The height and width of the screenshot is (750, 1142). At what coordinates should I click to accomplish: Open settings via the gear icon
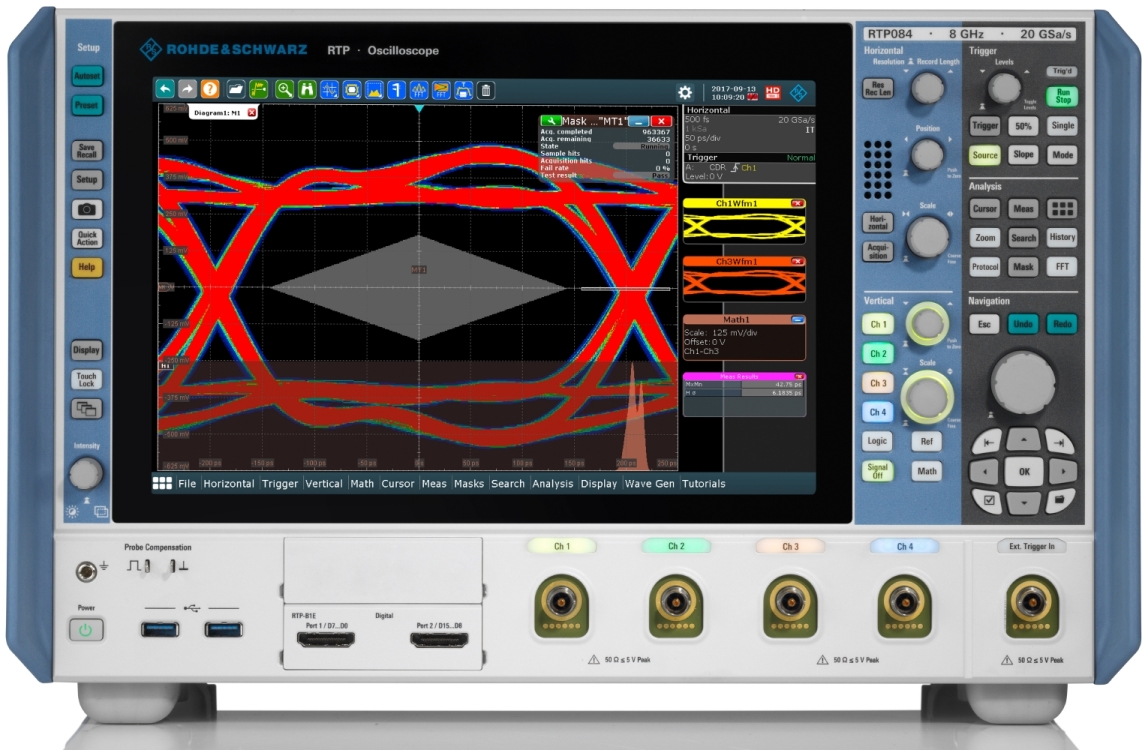click(x=685, y=92)
